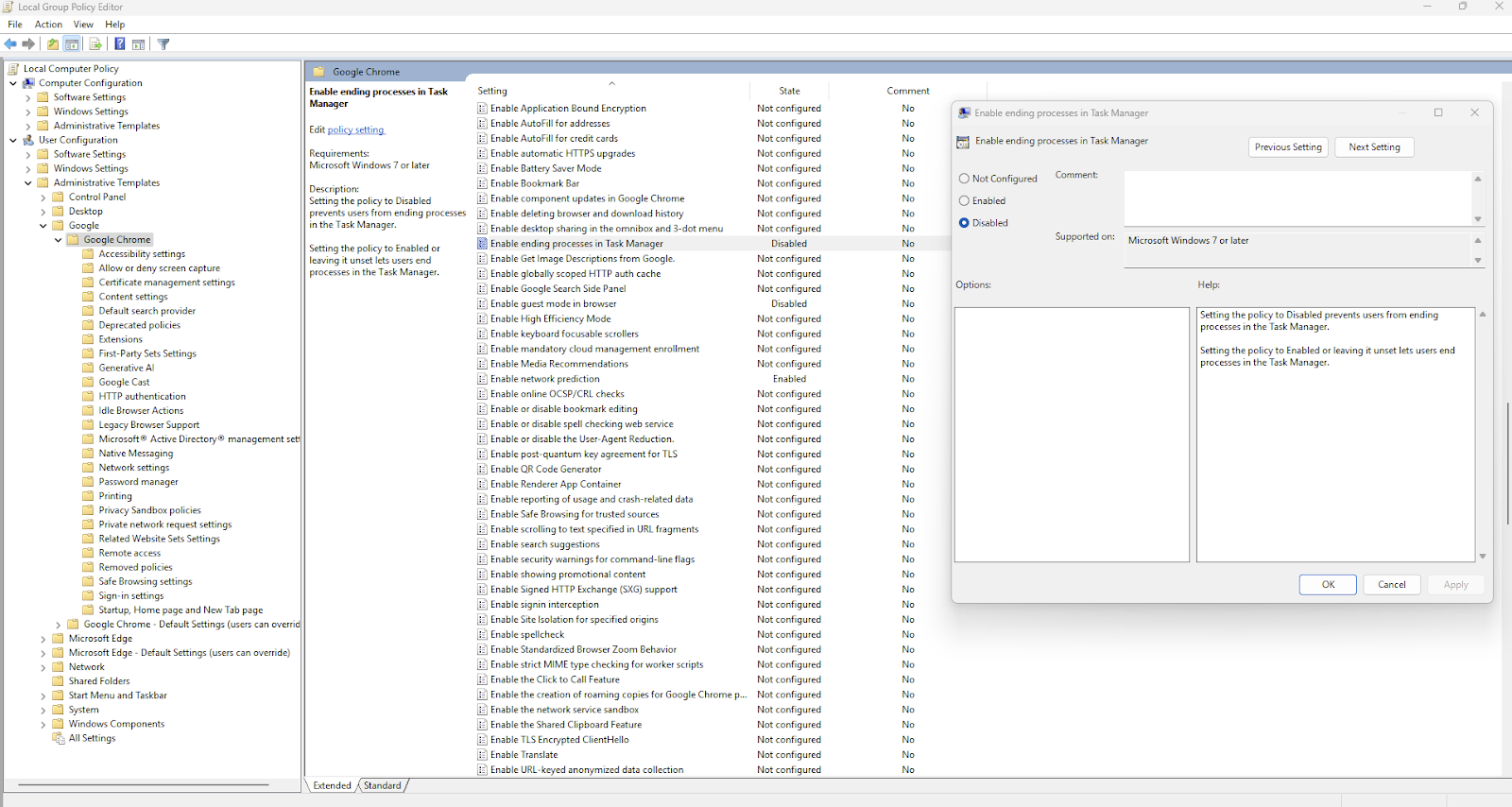Select the Not Configured radio button
The height and width of the screenshot is (807, 1512).
click(964, 179)
